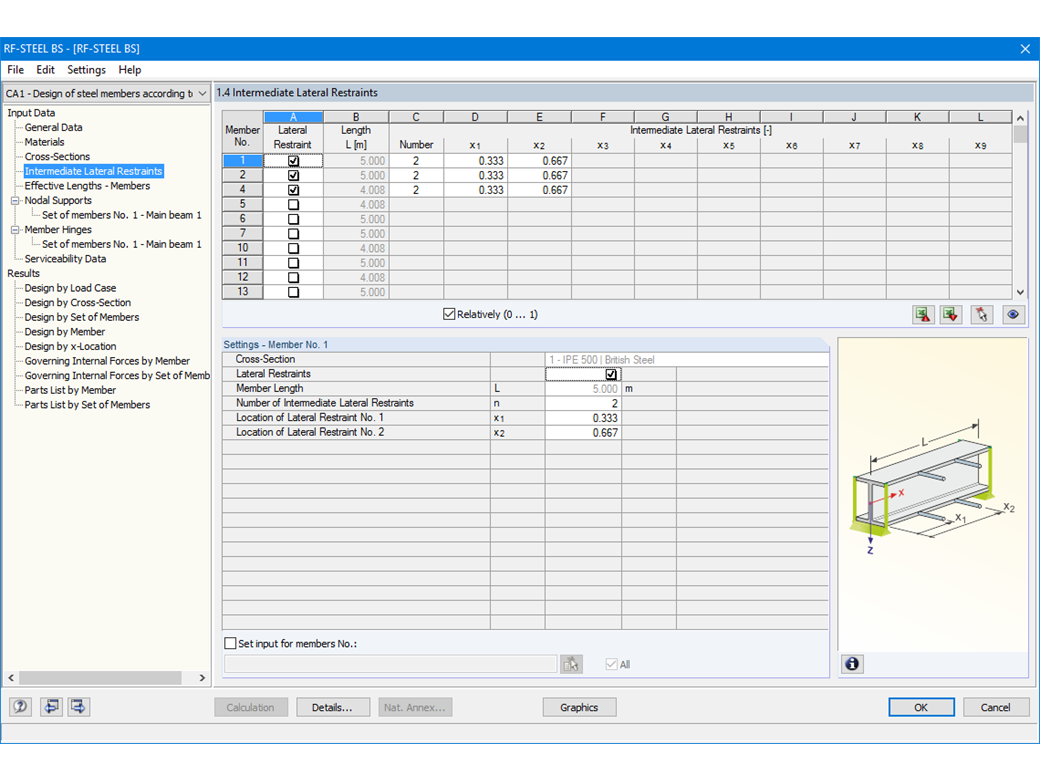The image size is (1040, 782).
Task: Click the Export to Excel icon
Action: (x=923, y=314)
